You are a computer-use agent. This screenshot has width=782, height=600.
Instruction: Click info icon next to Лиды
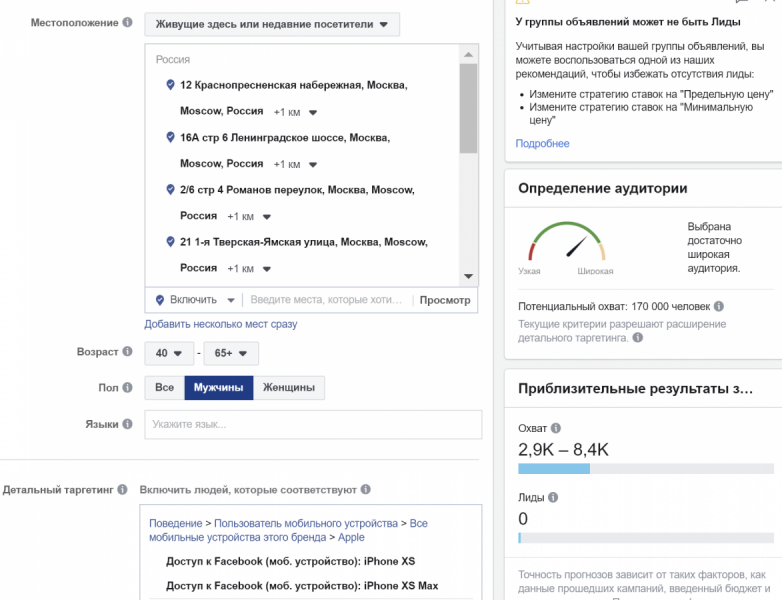pos(554,497)
